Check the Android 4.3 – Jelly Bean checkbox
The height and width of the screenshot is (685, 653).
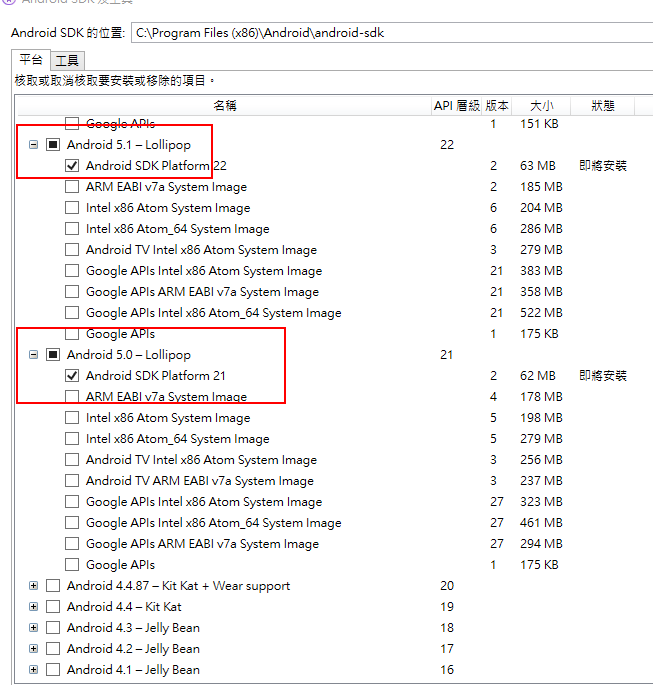(53, 627)
